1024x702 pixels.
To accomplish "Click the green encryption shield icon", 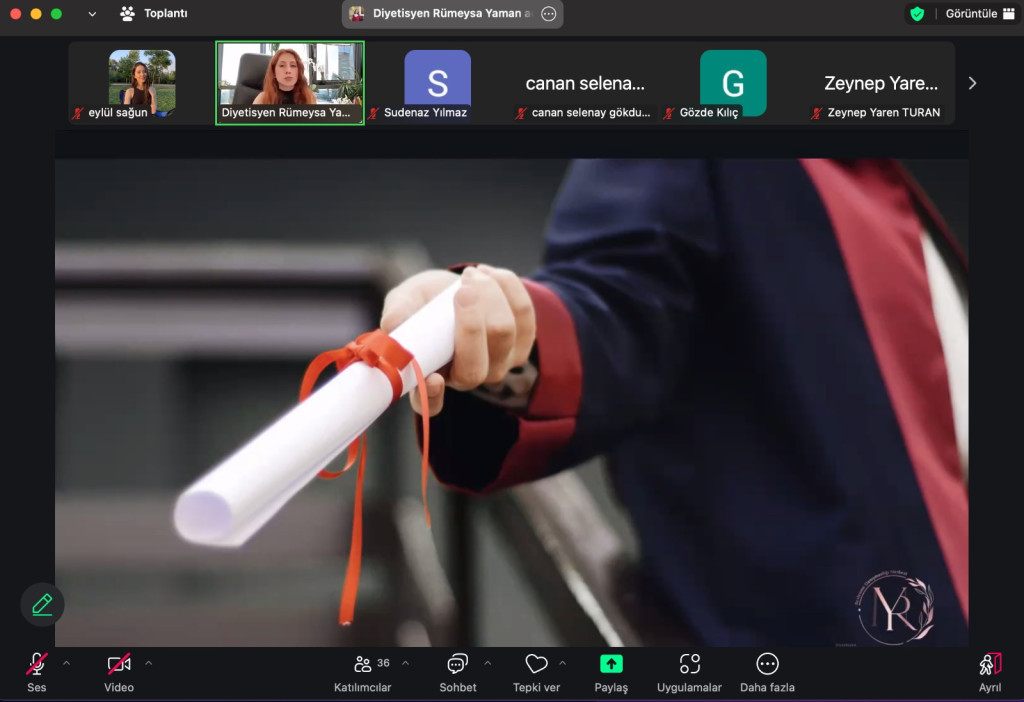I will (916, 14).
